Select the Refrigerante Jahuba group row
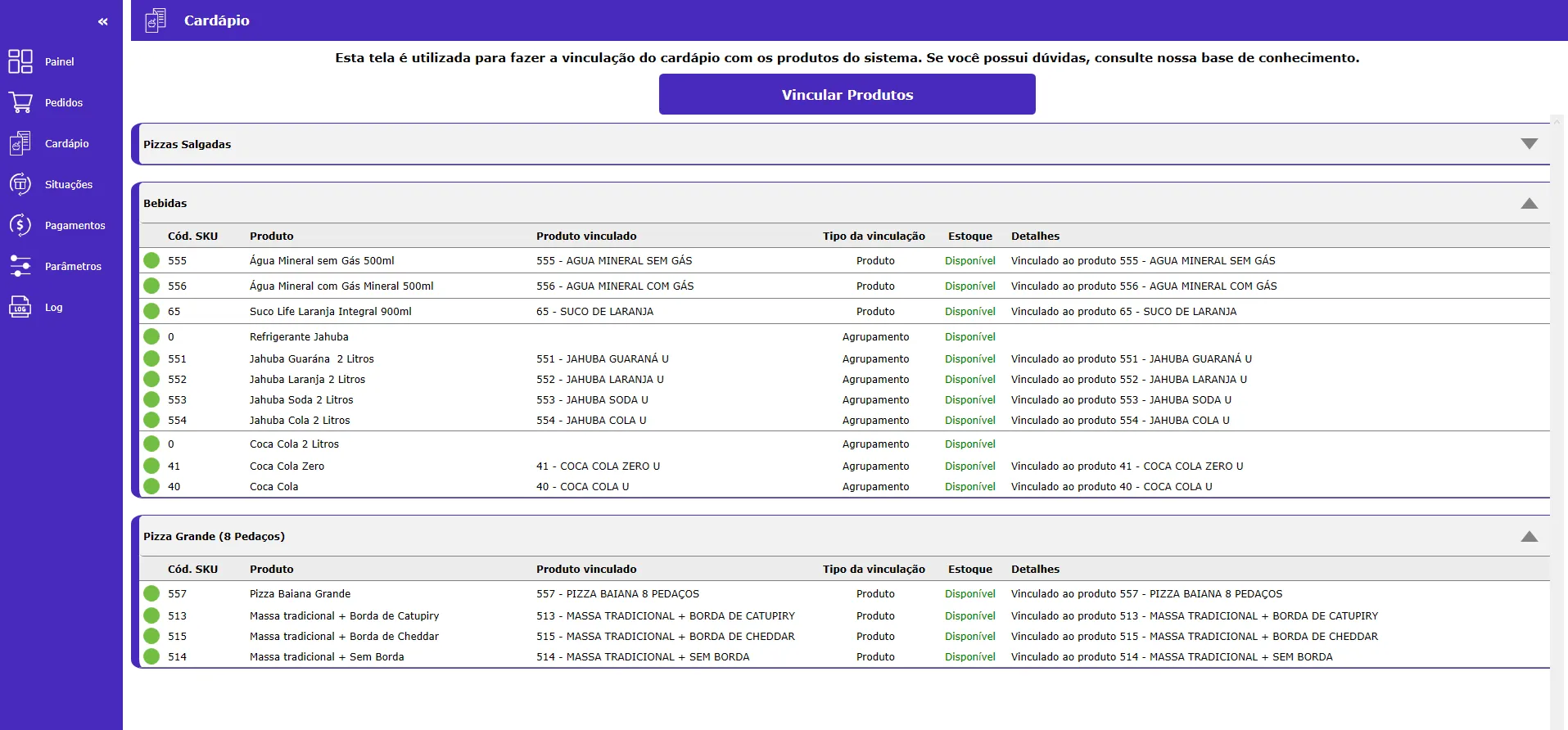This screenshot has height=730, width=1568. click(844, 336)
